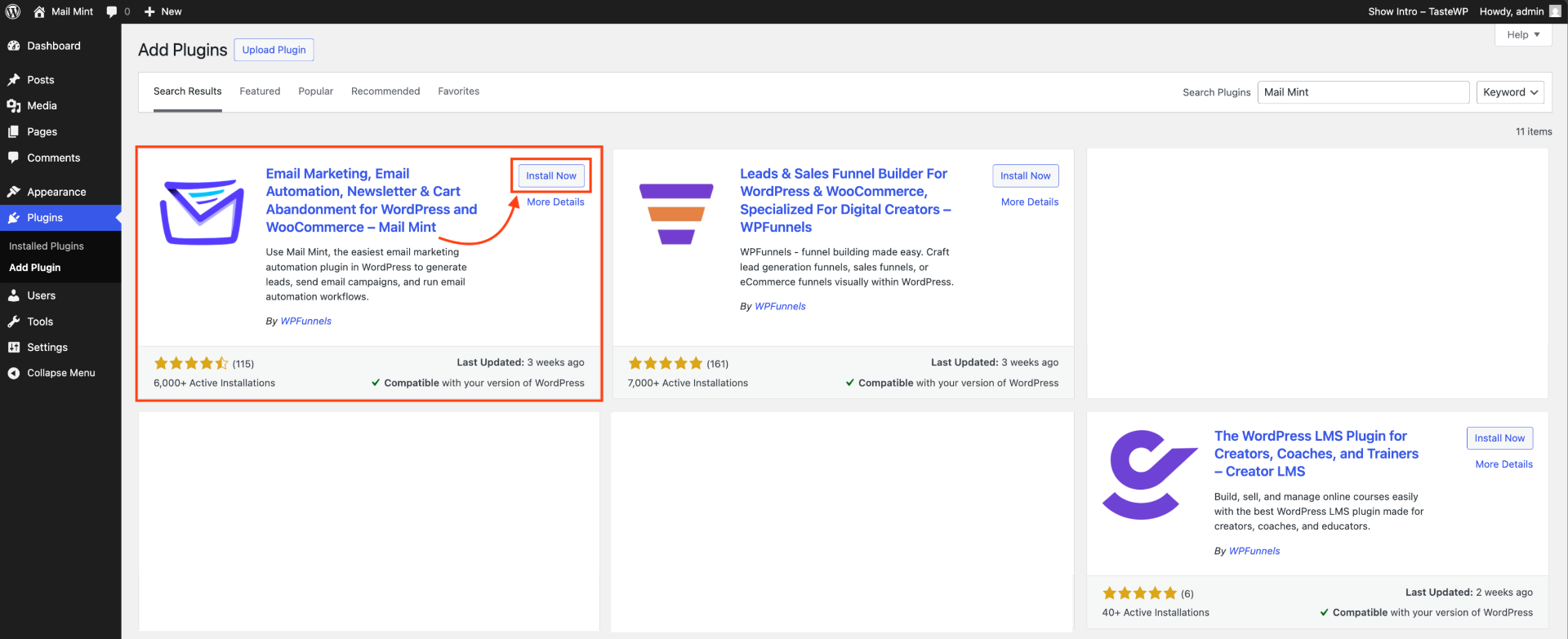Image resolution: width=1568 pixels, height=639 pixels.
Task: Expand the Help panel dropdown
Action: (1523, 35)
